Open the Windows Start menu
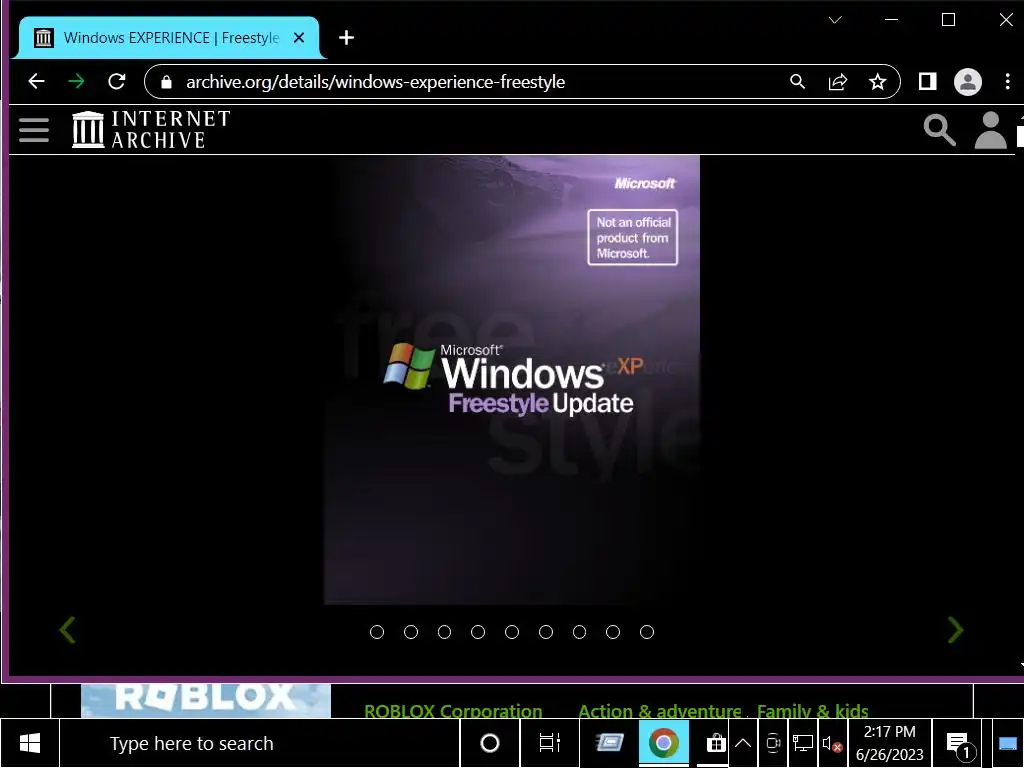The width and height of the screenshot is (1024, 768). tap(29, 743)
